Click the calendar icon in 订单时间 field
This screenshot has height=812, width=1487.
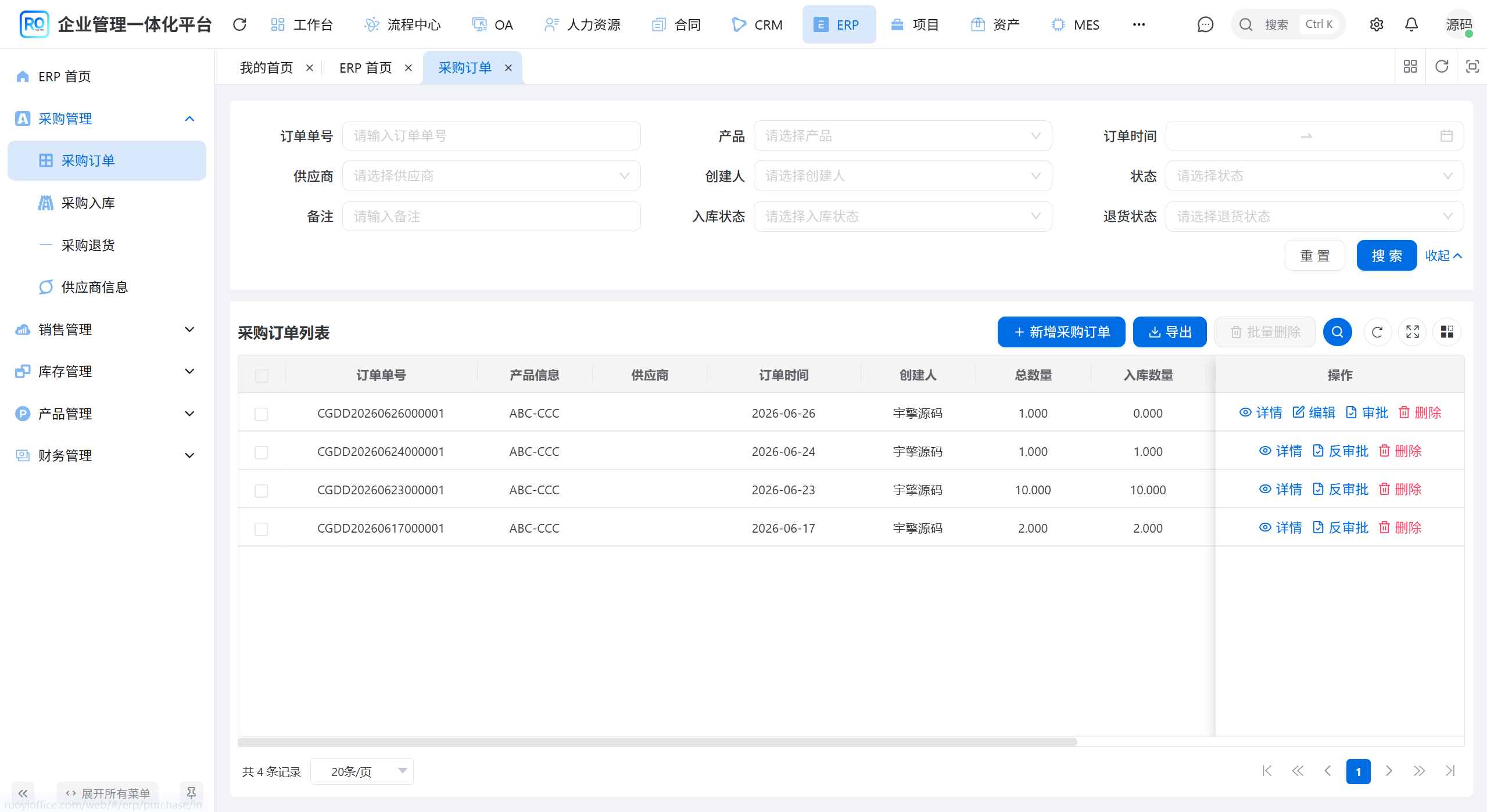coord(1446,136)
